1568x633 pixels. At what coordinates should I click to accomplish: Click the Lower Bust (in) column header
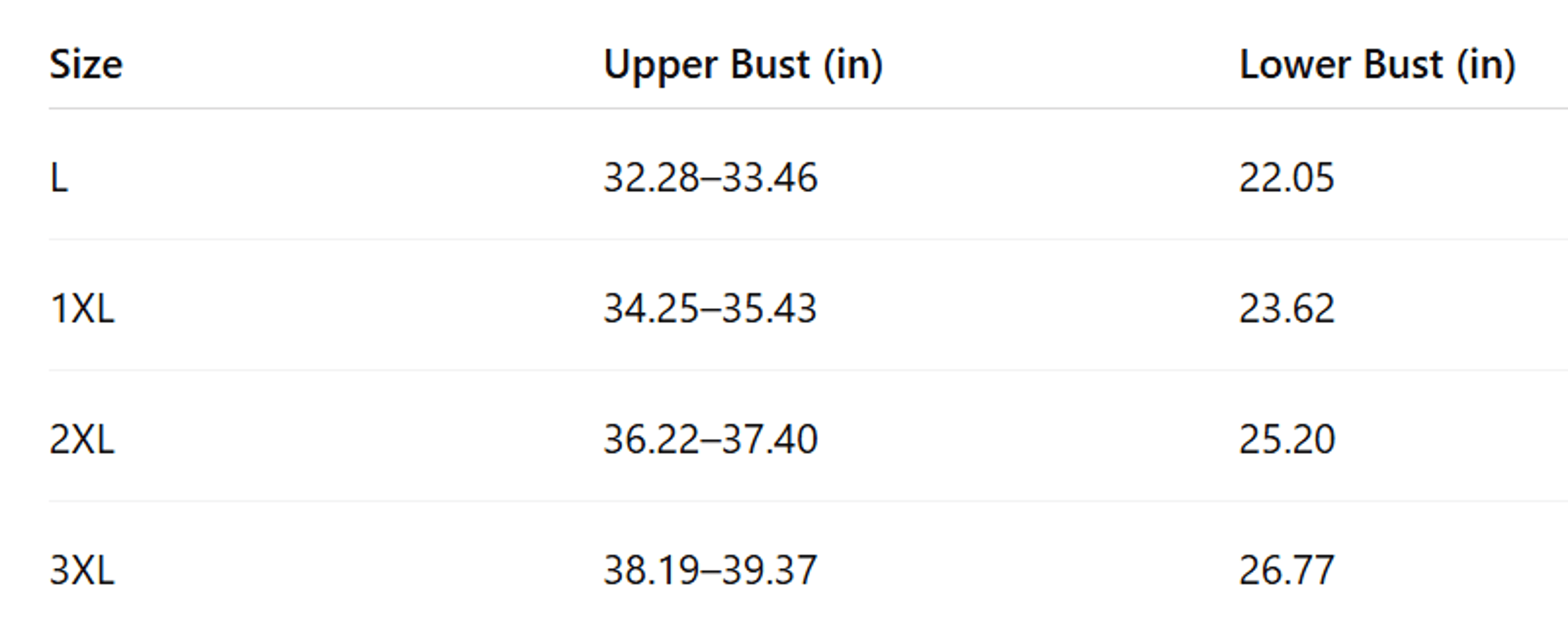tap(1377, 64)
